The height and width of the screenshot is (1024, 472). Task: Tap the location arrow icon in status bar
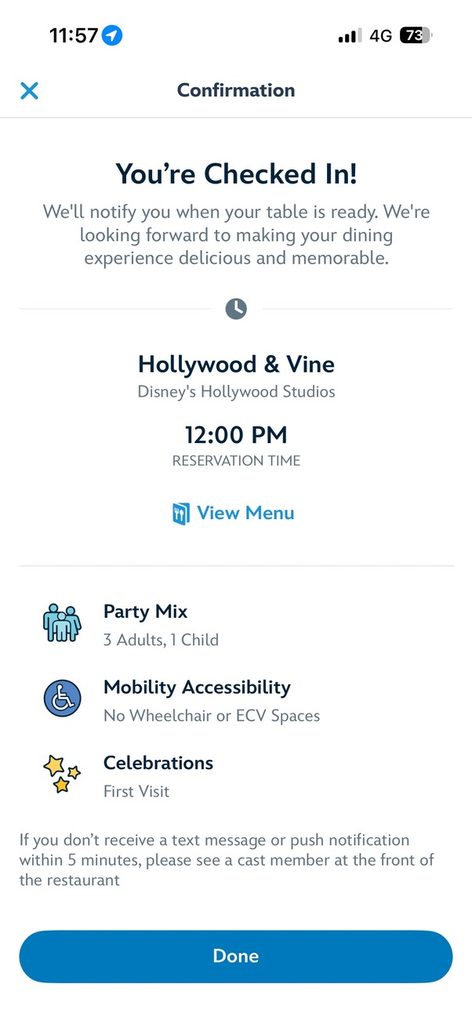click(112, 35)
